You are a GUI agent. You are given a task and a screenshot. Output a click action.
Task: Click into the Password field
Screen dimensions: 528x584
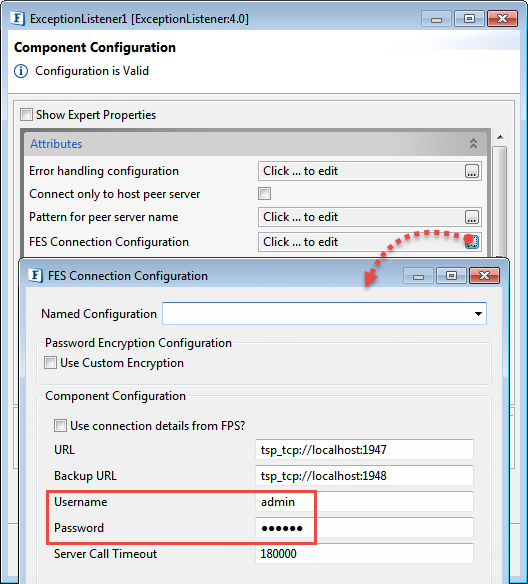[x=364, y=528]
